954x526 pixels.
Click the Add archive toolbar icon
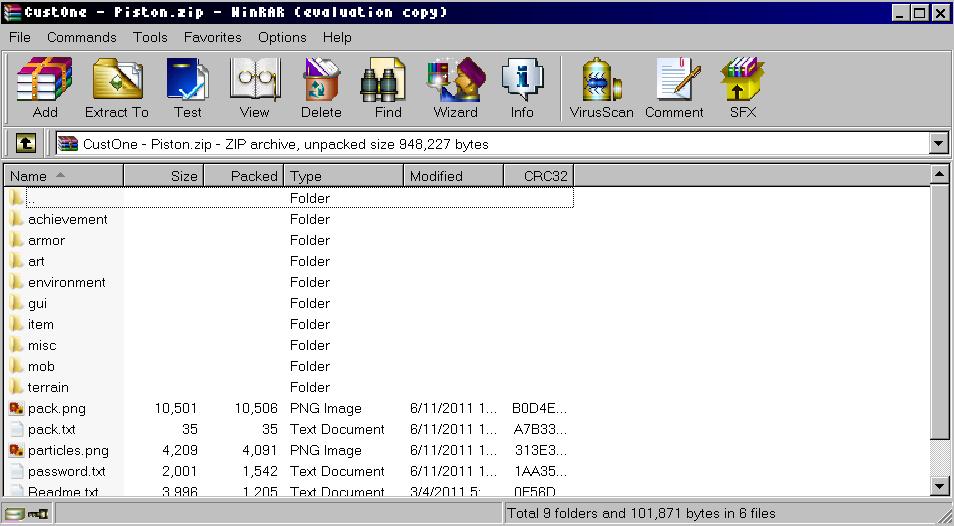tap(45, 88)
